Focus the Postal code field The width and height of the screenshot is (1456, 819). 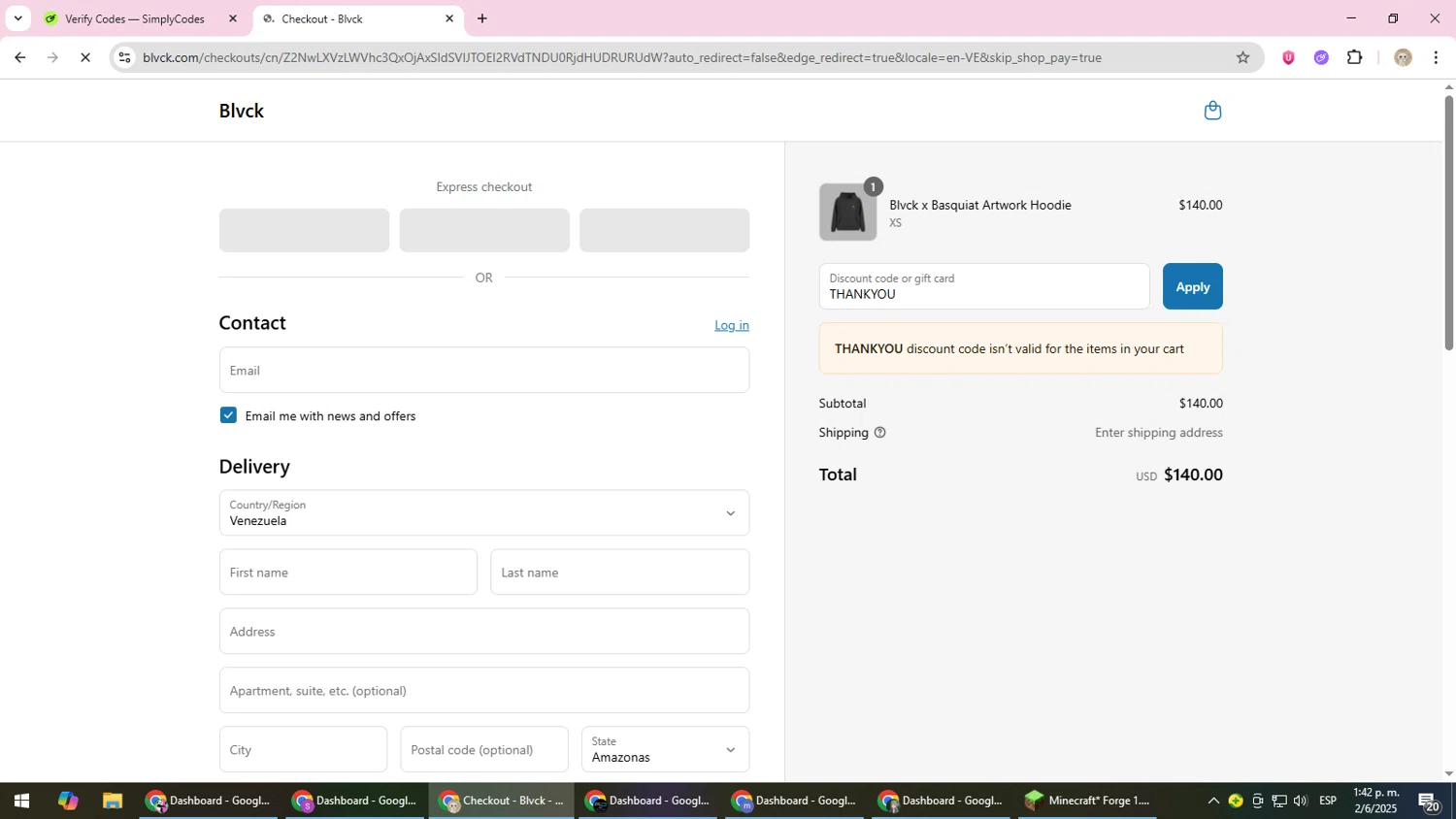[x=484, y=749]
